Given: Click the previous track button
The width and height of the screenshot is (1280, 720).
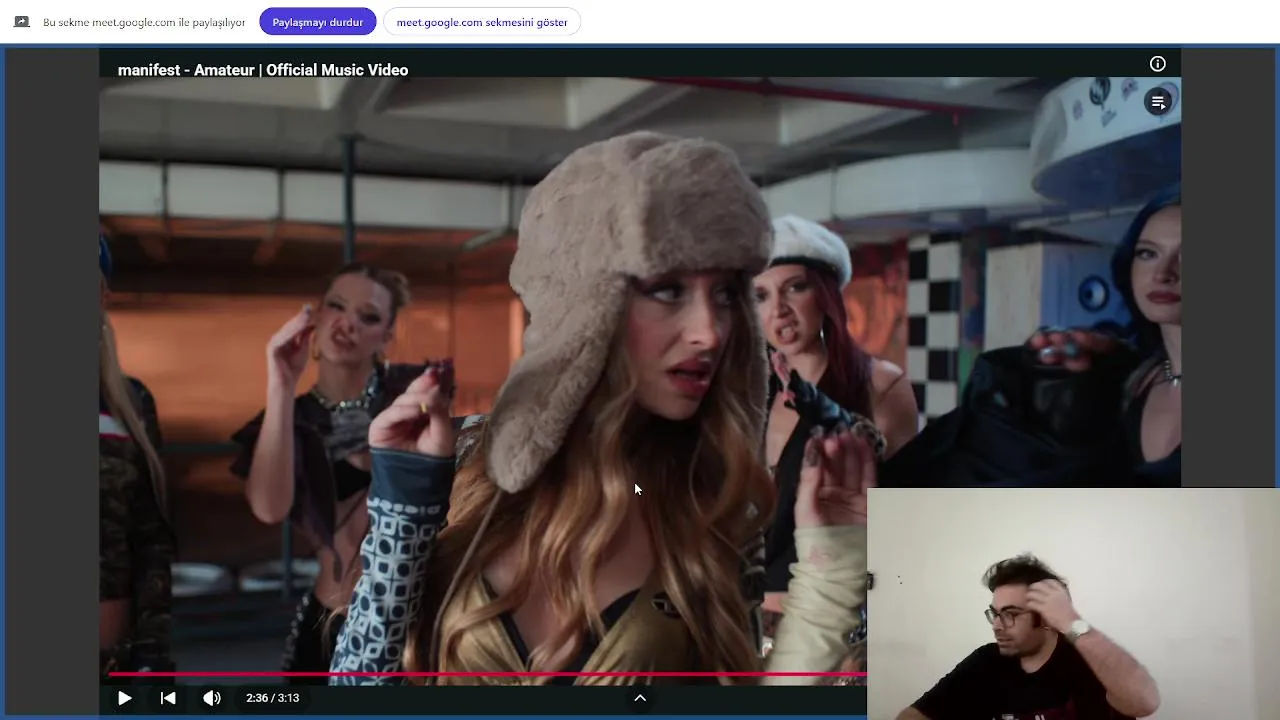Looking at the screenshot, I should pos(168,698).
